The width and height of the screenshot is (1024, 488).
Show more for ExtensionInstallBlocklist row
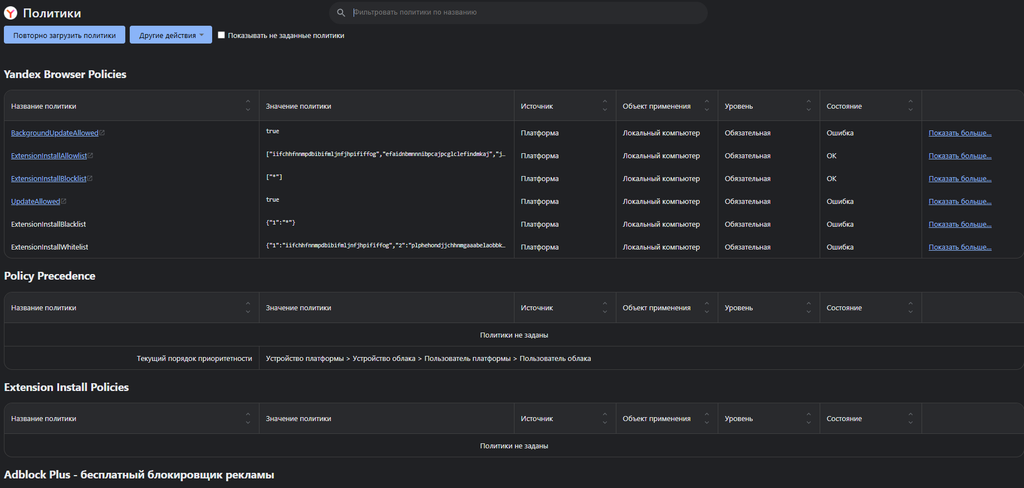960,178
